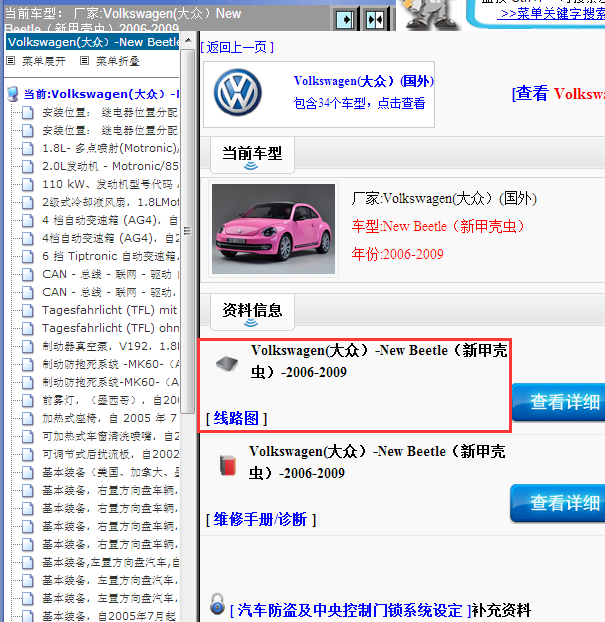The height and width of the screenshot is (622, 605).
Task: Click document icon of 基本装备, 自2005年7月 row
Action: [27, 616]
